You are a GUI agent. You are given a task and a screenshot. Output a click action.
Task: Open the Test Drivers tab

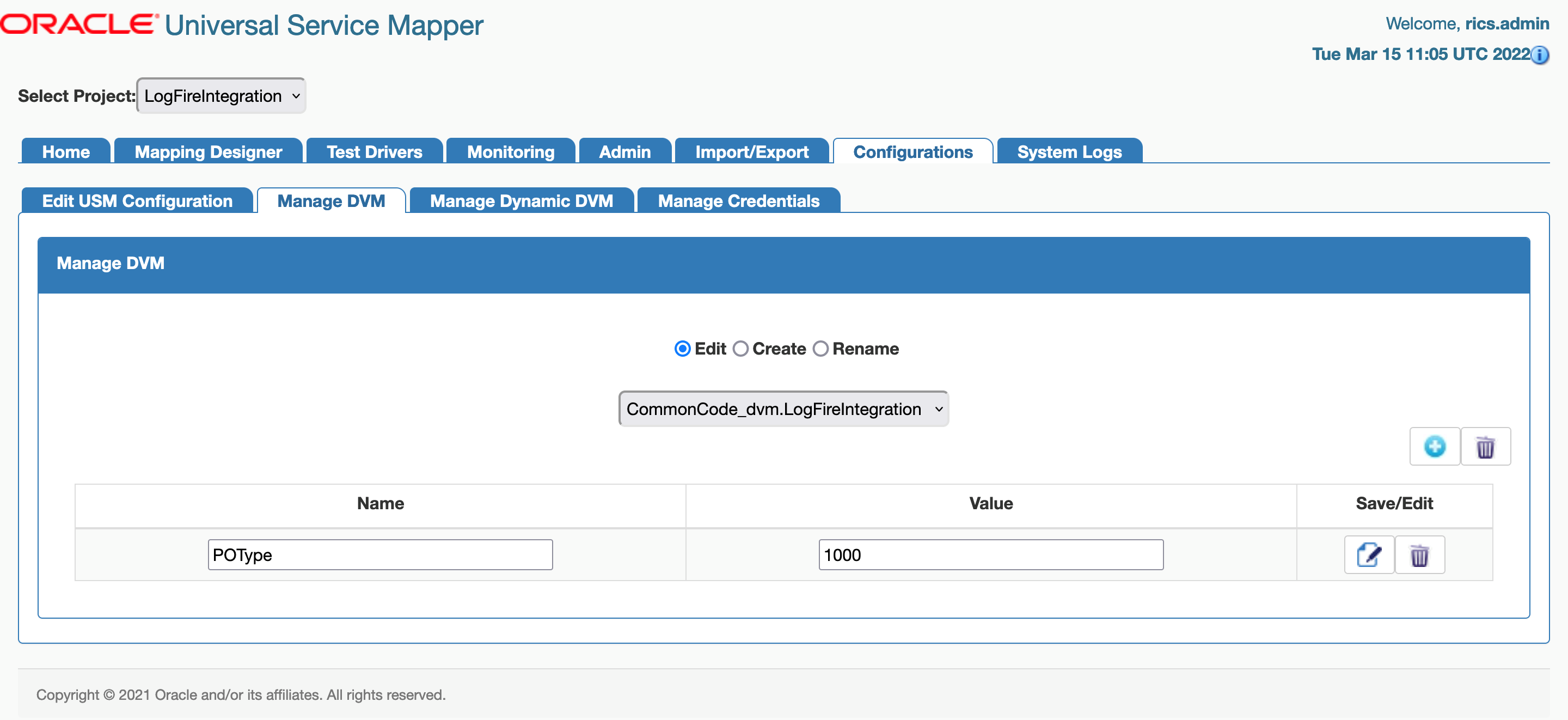point(373,151)
